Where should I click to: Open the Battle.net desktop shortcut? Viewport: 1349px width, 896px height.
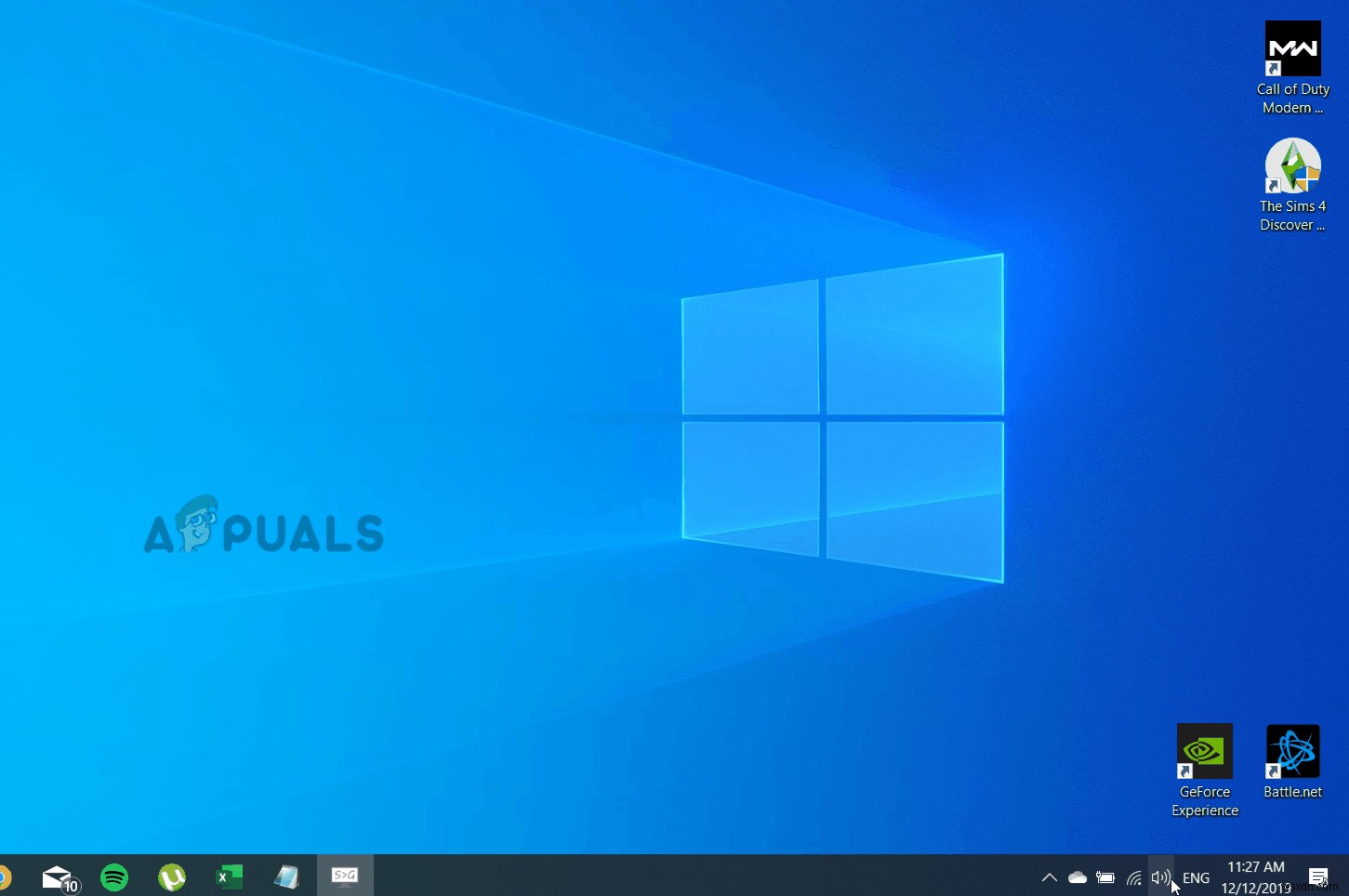1292,749
